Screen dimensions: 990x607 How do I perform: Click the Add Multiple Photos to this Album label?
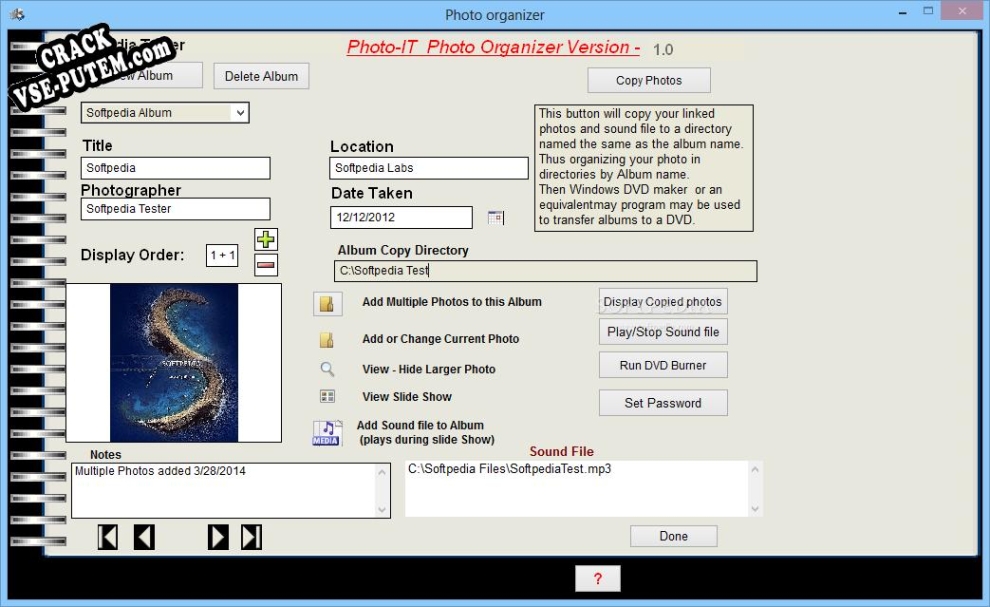pyautogui.click(x=452, y=302)
